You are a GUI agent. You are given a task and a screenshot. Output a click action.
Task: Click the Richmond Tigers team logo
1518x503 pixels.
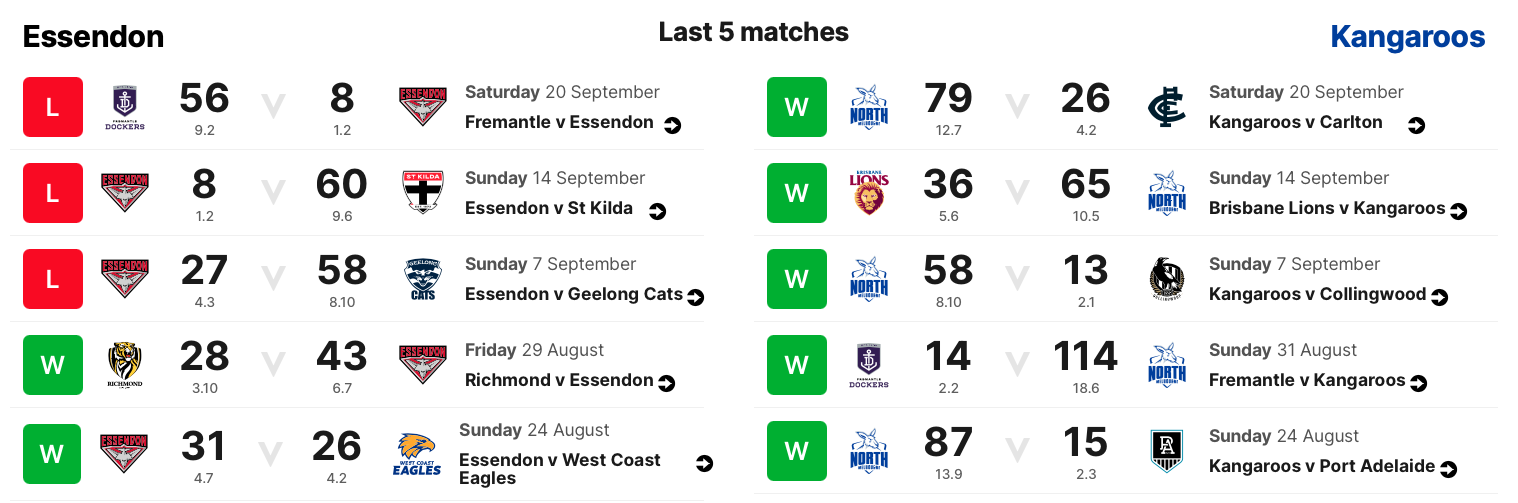127,366
